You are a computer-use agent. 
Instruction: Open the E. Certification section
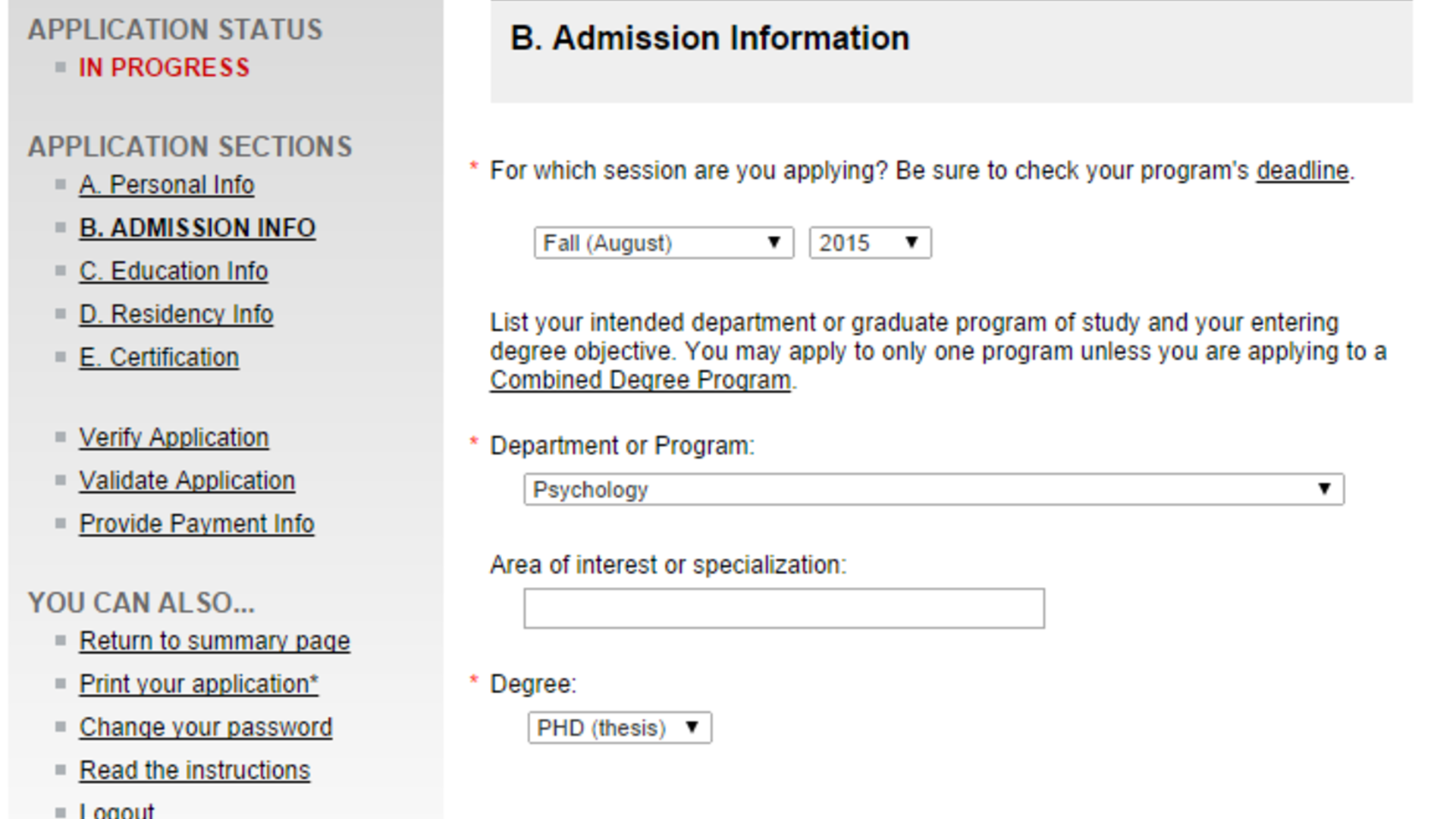[x=159, y=356]
